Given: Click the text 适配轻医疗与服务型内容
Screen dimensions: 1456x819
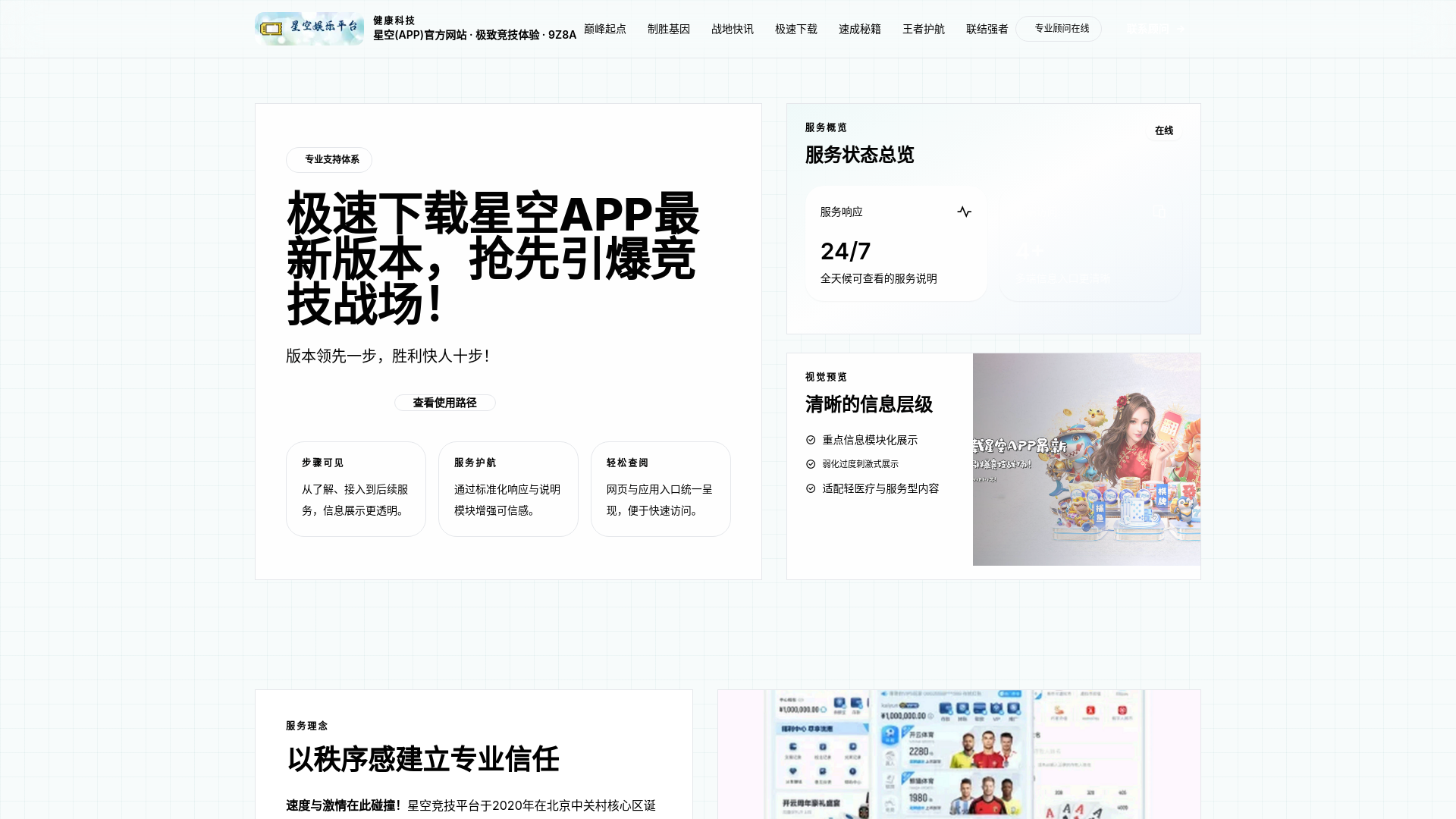Looking at the screenshot, I should coord(880,488).
